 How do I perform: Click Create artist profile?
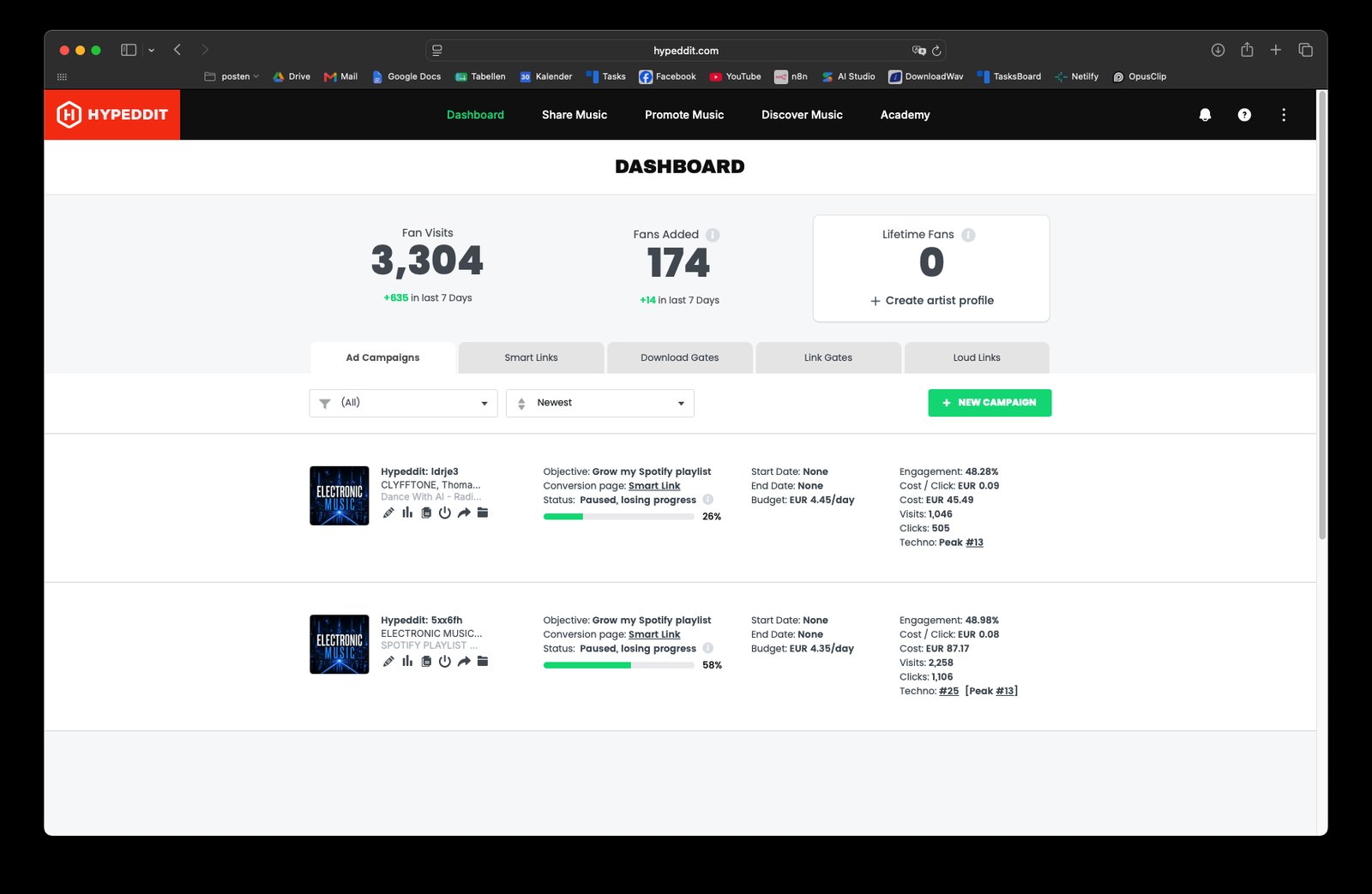(931, 301)
